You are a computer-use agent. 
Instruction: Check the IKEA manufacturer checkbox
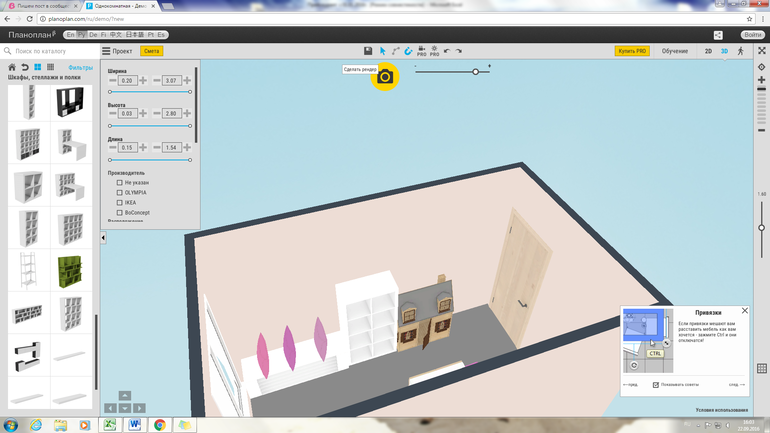point(120,203)
